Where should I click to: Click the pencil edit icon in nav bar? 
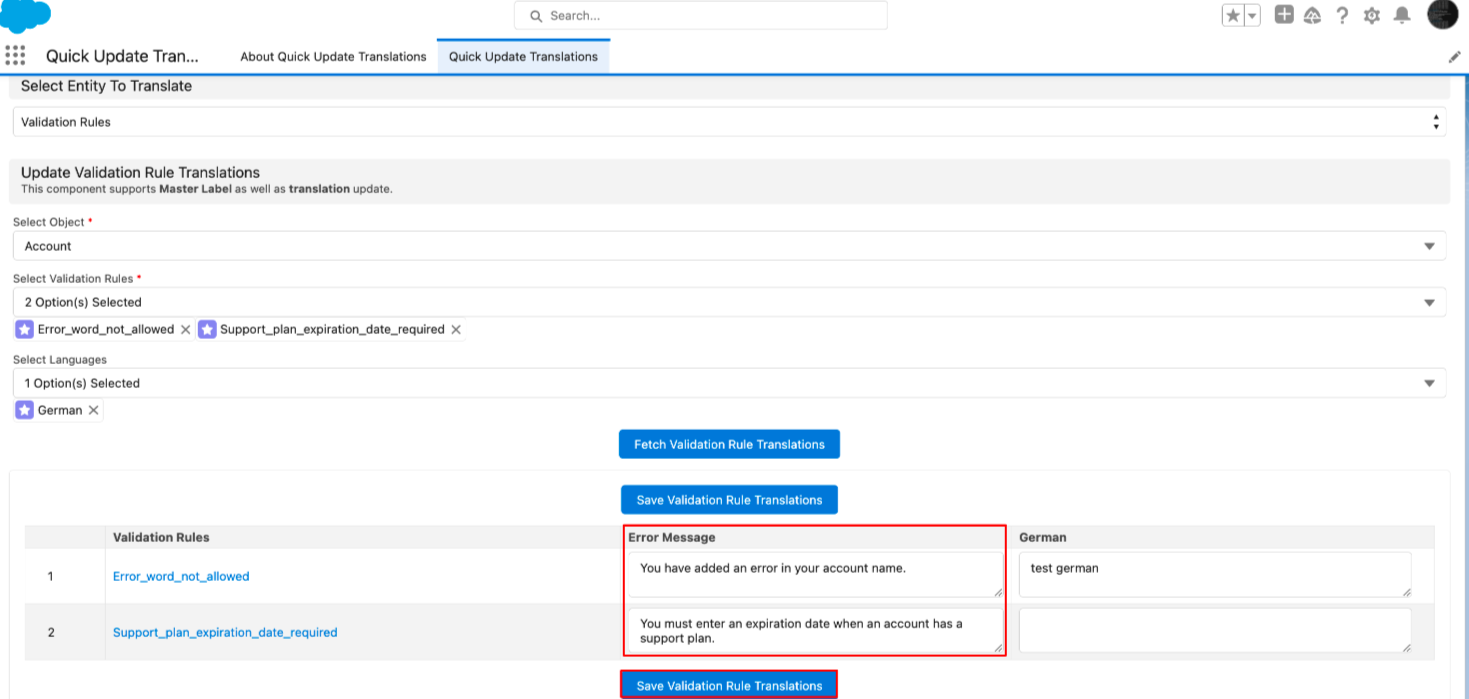(1455, 57)
